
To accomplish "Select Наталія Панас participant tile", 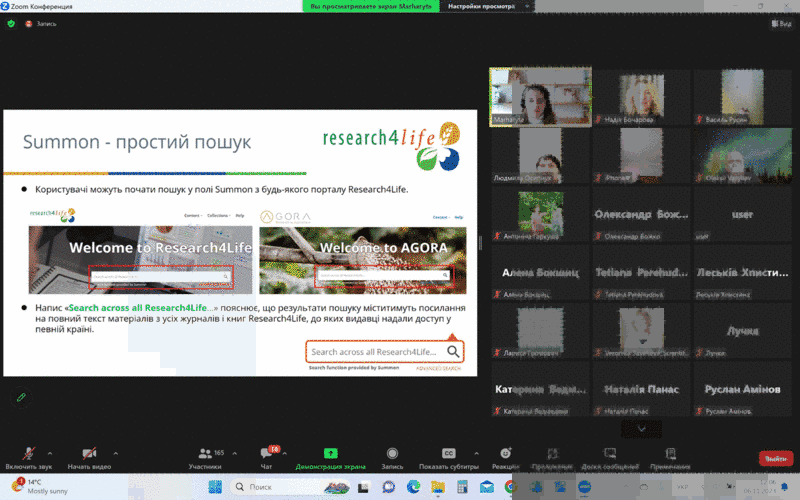I will 641,389.
